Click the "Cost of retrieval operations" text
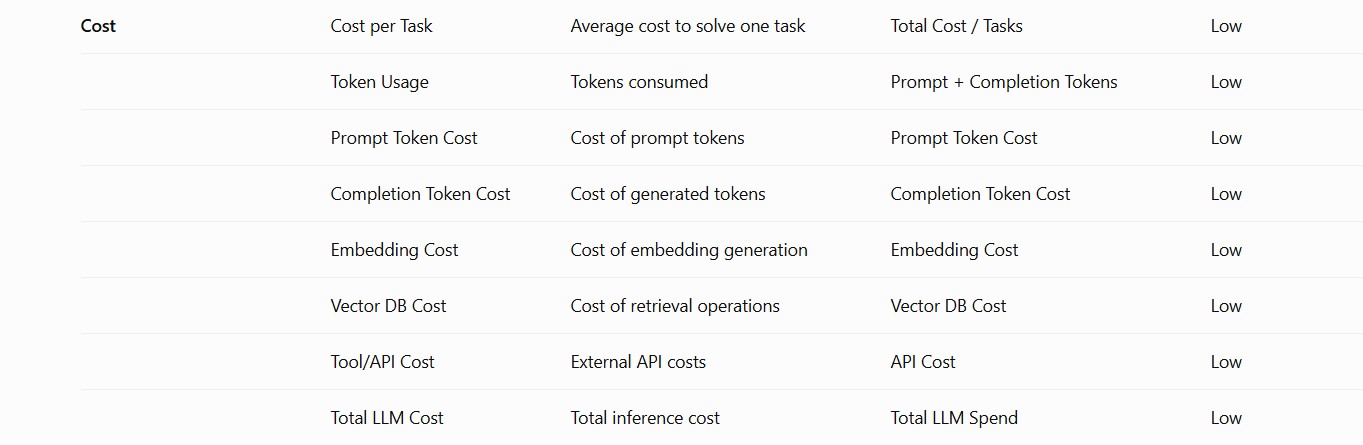 click(x=675, y=306)
